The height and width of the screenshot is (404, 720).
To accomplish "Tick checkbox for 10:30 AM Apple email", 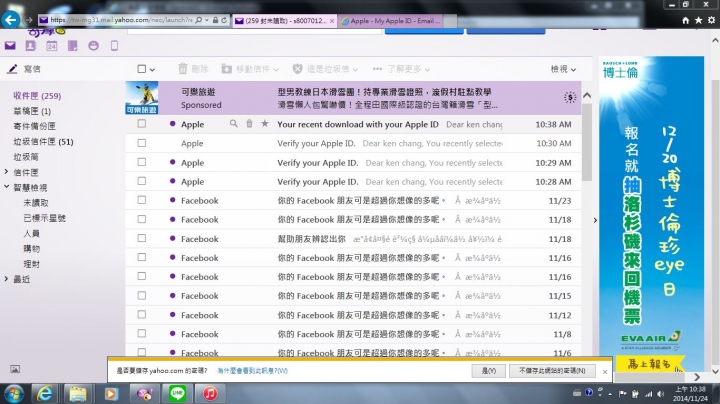I will [141, 143].
